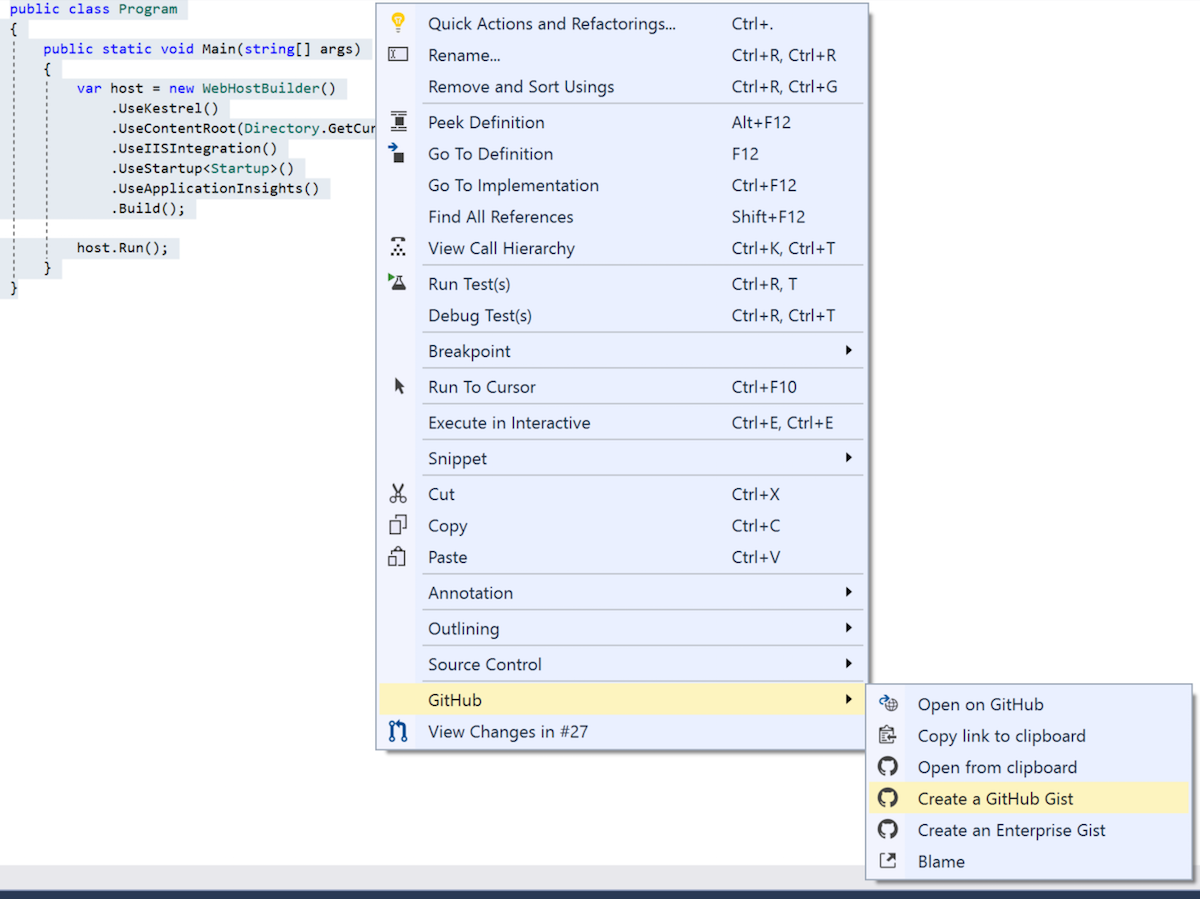Select Execute in Interactive
This screenshot has width=1200, height=899.
(622, 423)
